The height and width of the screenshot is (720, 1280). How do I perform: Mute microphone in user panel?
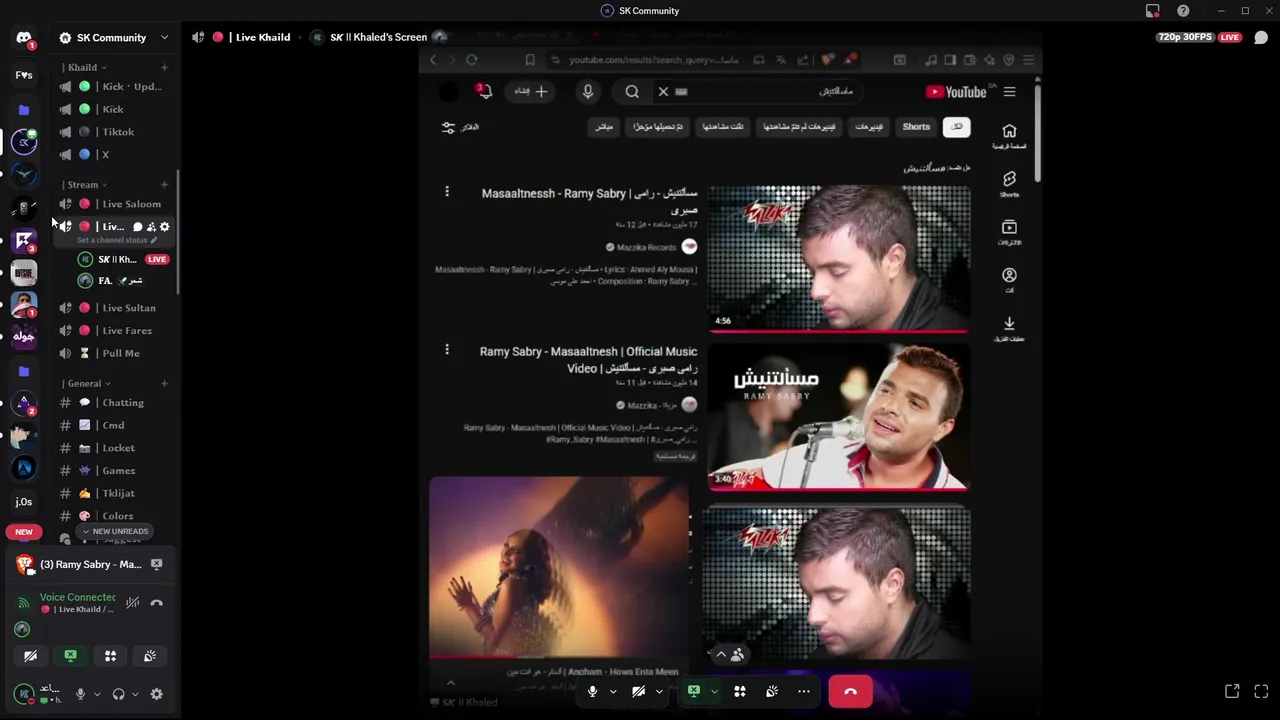[x=80, y=694]
